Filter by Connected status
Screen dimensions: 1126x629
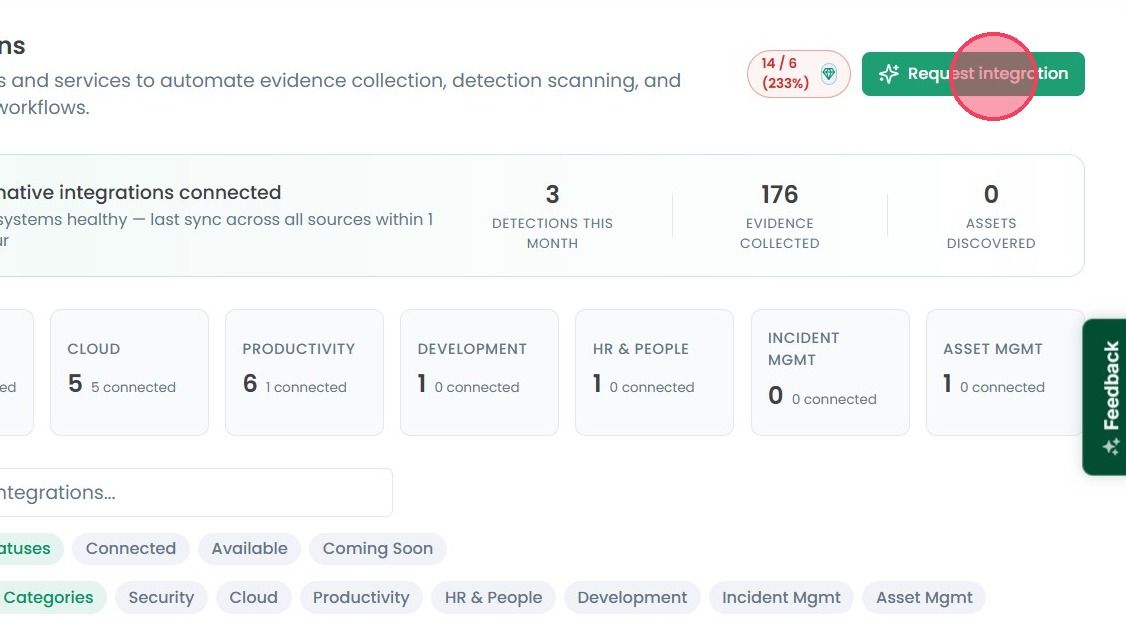click(131, 549)
